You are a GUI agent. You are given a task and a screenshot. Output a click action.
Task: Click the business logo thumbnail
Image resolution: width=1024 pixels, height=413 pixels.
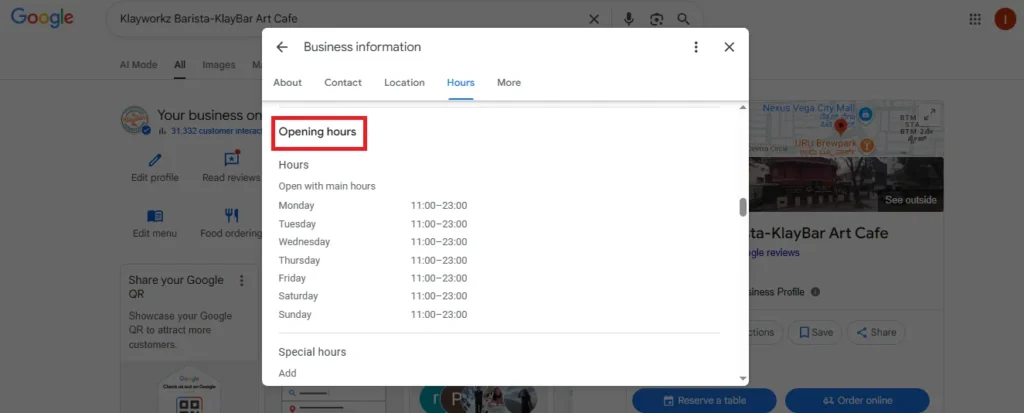click(x=135, y=120)
